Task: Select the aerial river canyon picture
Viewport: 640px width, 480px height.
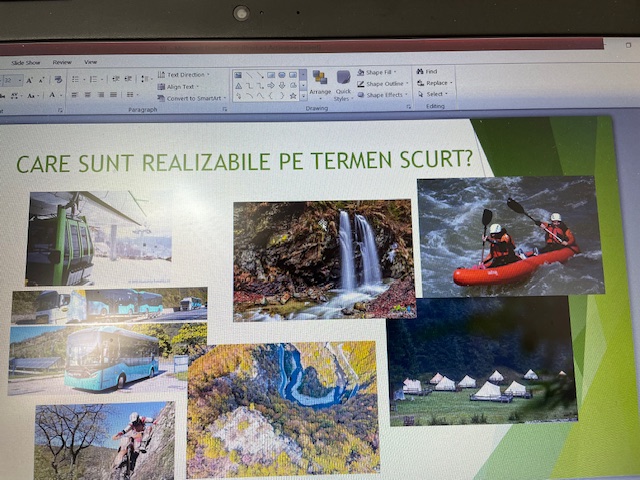Action: tap(283, 409)
